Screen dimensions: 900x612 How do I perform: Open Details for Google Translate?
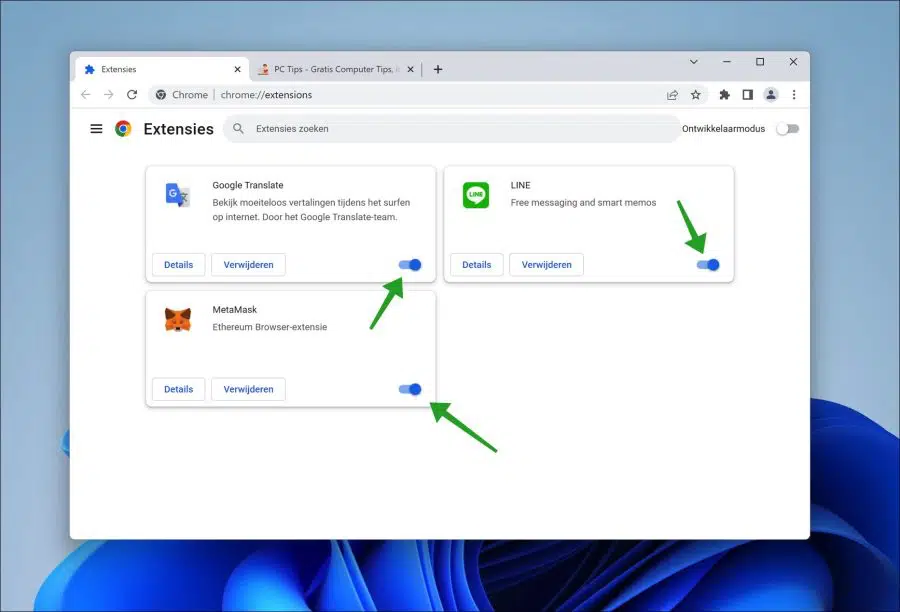click(x=179, y=265)
